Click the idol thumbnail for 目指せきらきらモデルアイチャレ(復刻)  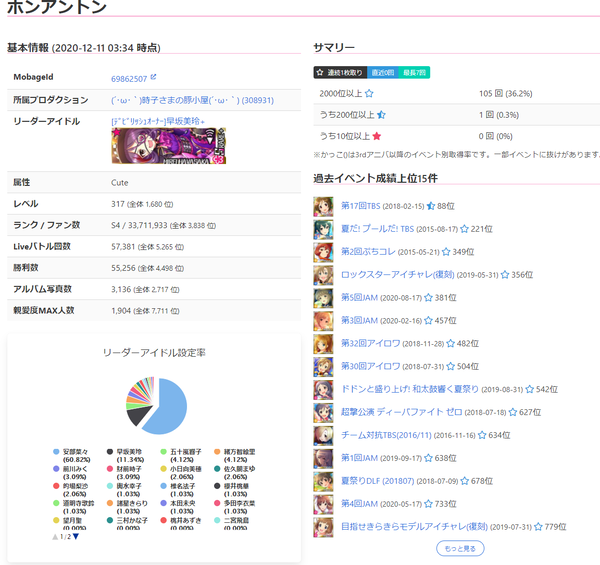[323, 528]
